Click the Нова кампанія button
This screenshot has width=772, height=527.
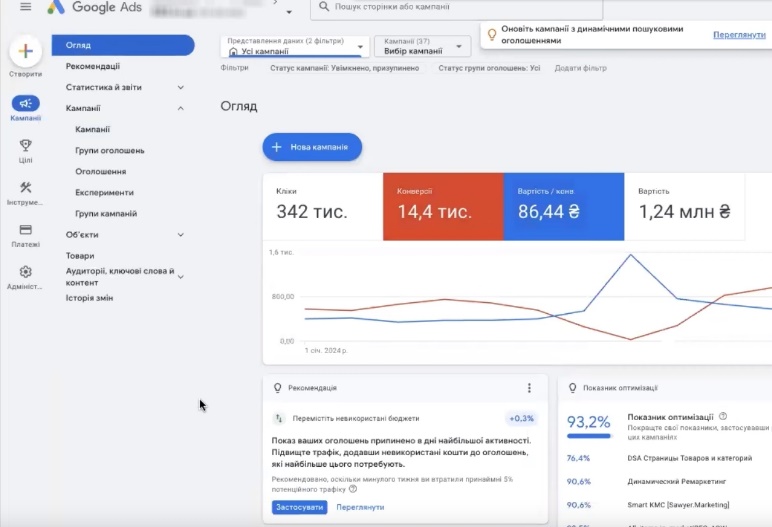[312, 147]
